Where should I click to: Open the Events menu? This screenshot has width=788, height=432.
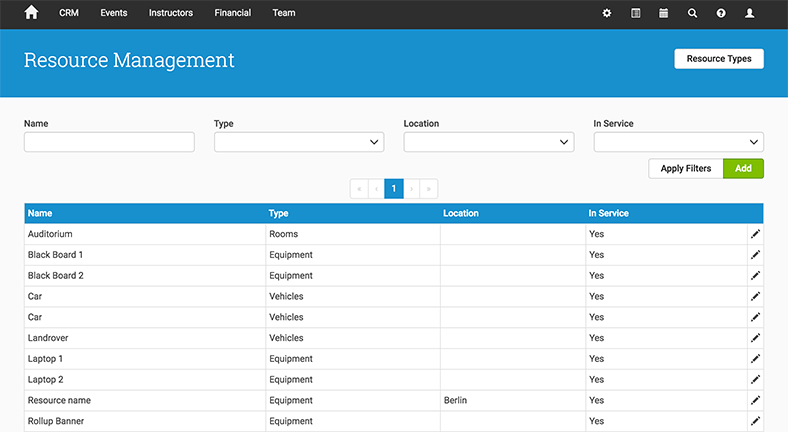click(114, 13)
